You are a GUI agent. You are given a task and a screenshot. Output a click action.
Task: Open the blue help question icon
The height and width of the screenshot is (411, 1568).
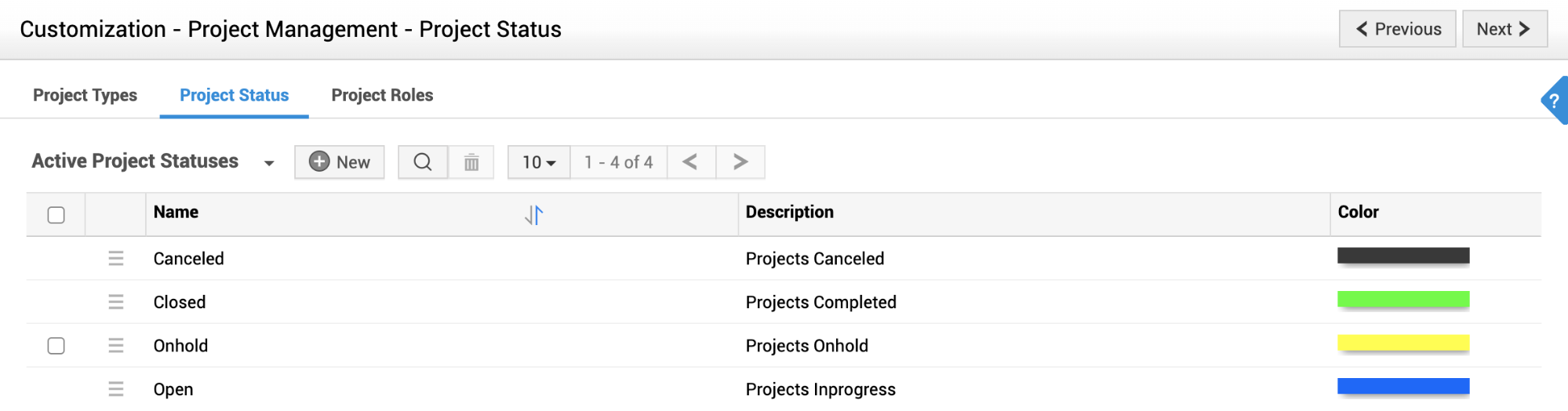(1554, 101)
